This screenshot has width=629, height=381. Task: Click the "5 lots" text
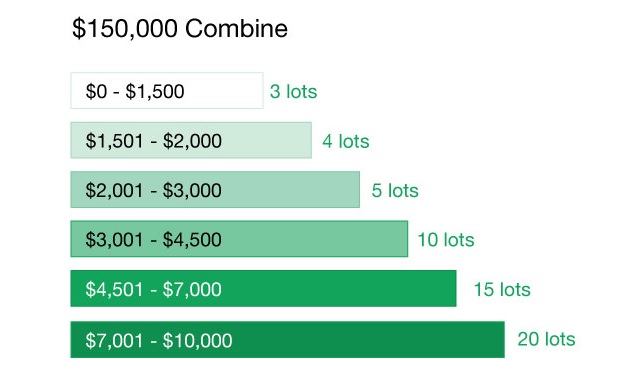395,190
